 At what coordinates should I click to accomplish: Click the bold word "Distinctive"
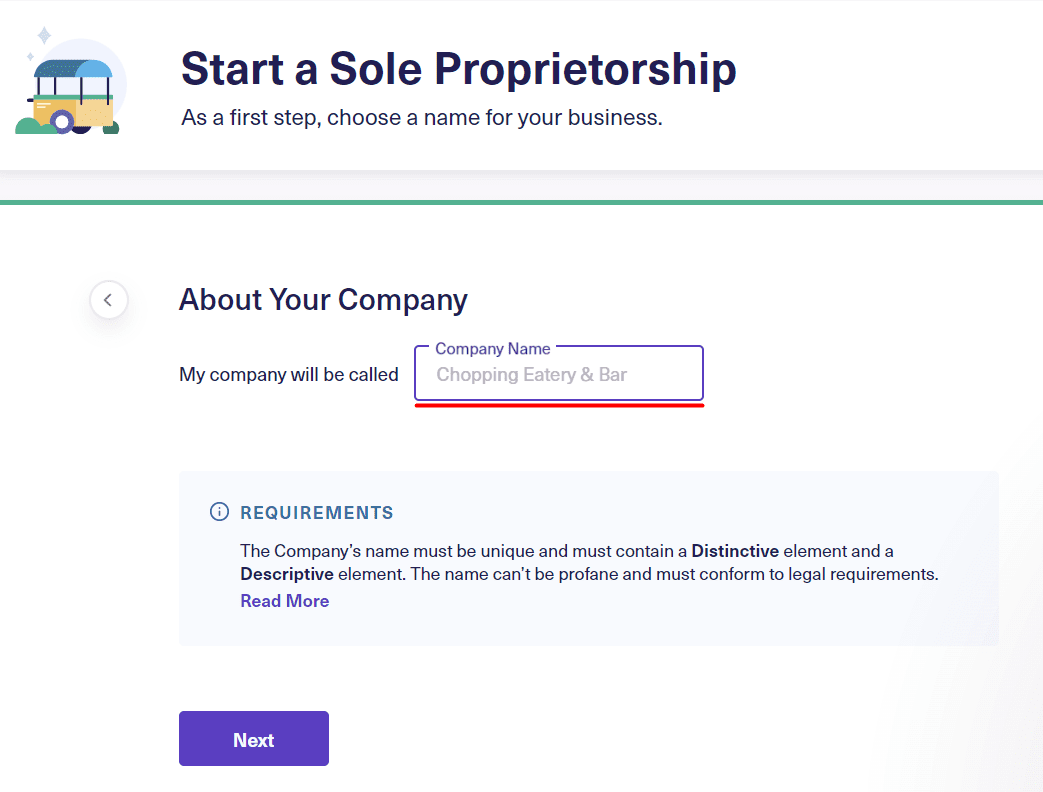[x=735, y=551]
